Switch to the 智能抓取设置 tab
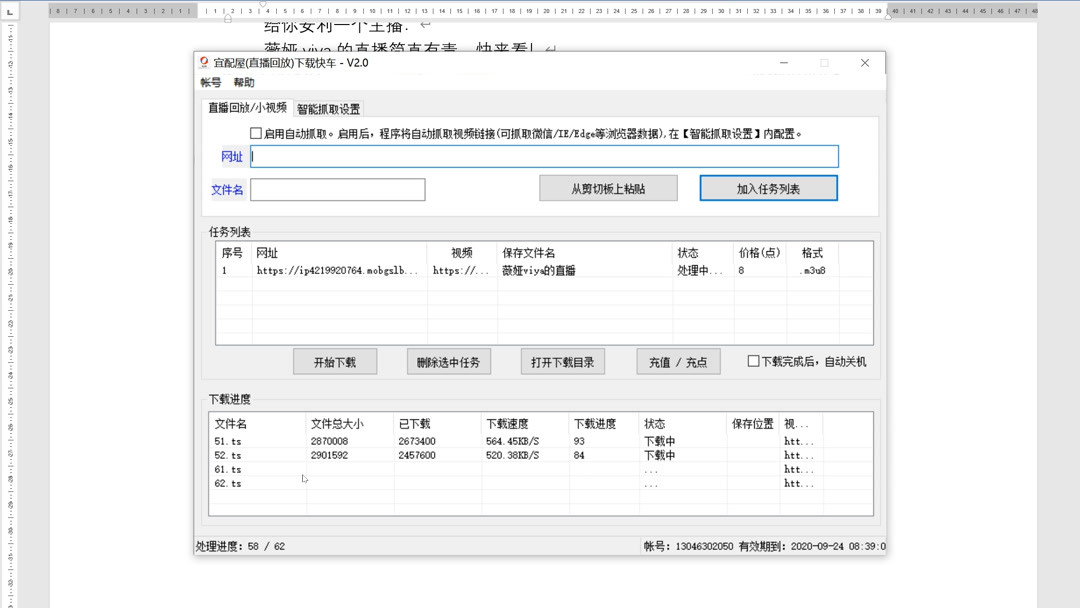 [x=330, y=108]
